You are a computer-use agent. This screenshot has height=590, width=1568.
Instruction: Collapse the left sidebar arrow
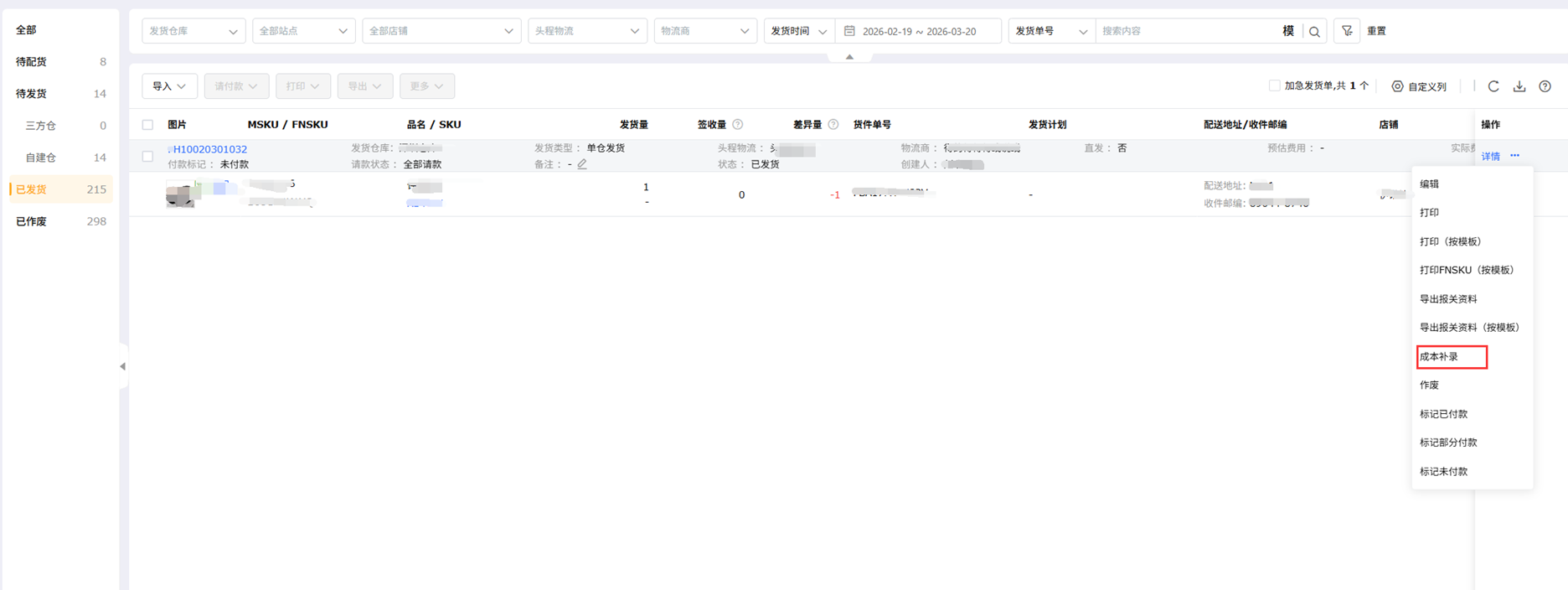(x=122, y=366)
